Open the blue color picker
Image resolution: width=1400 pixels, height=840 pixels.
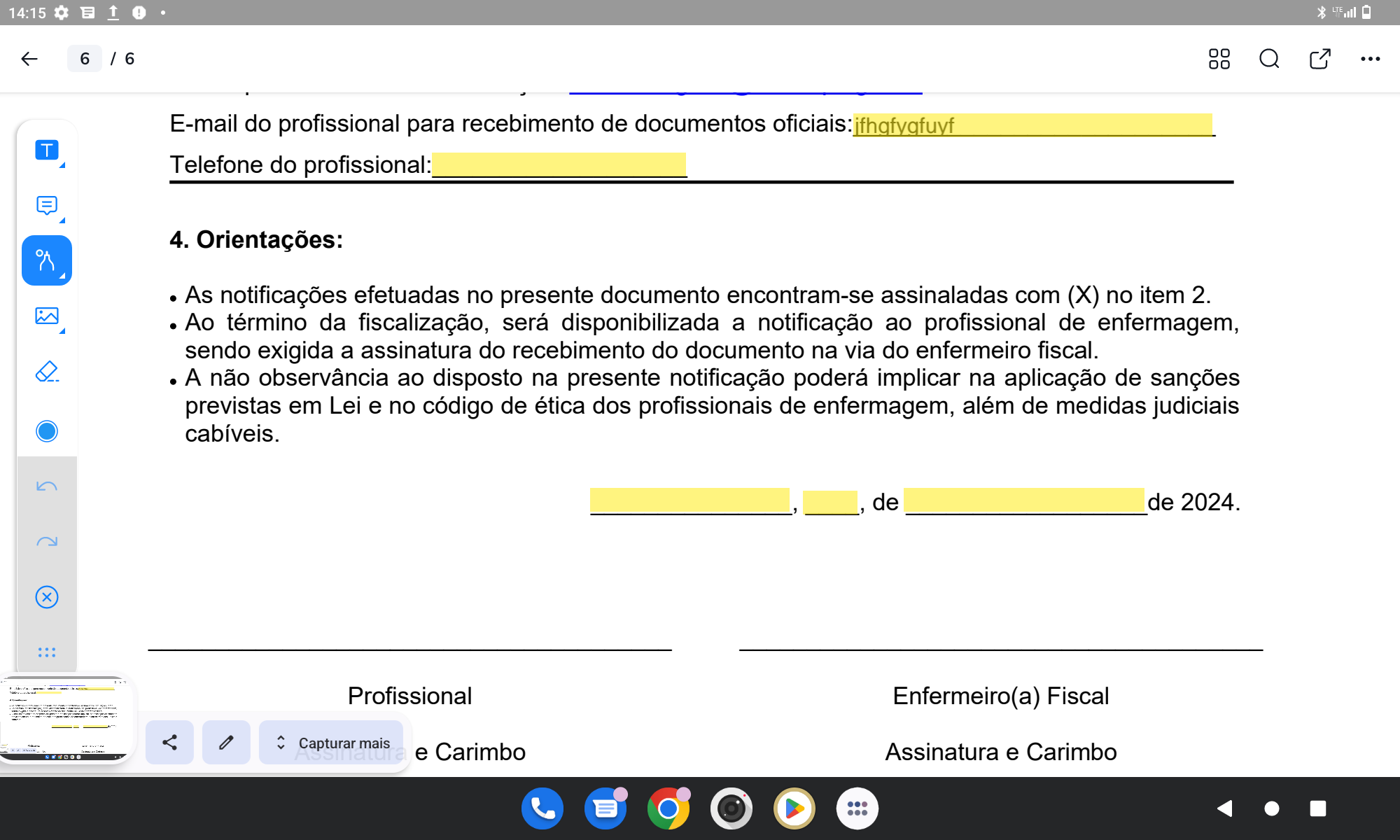pyautogui.click(x=47, y=431)
